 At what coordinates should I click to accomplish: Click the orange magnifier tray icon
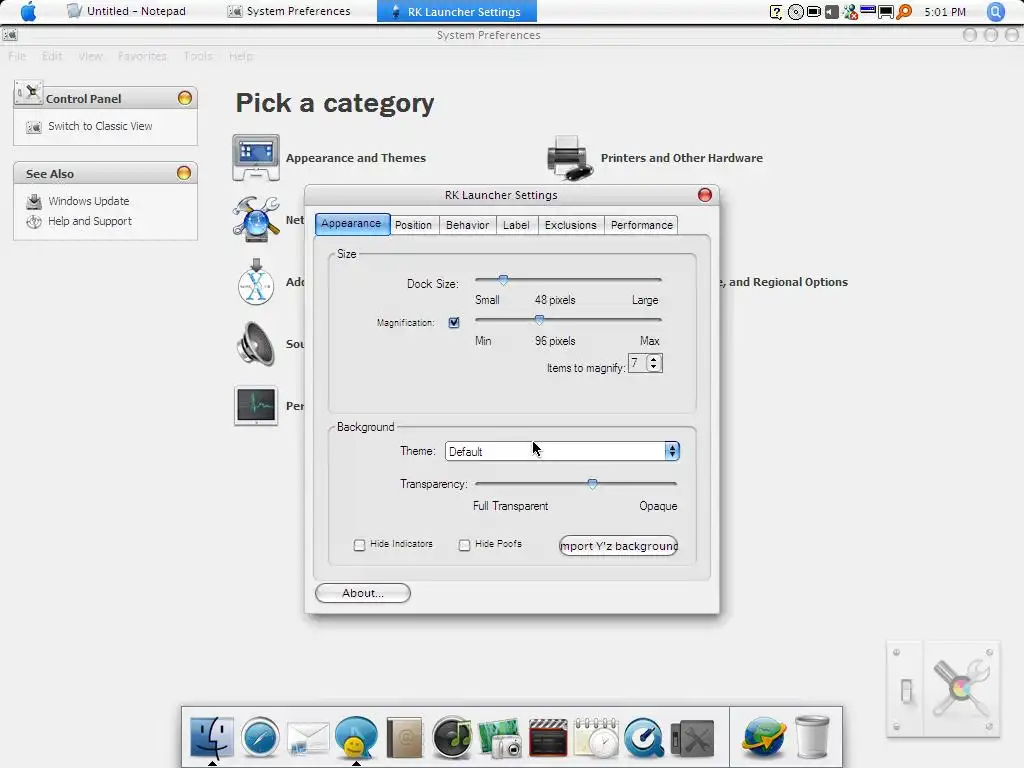904,12
